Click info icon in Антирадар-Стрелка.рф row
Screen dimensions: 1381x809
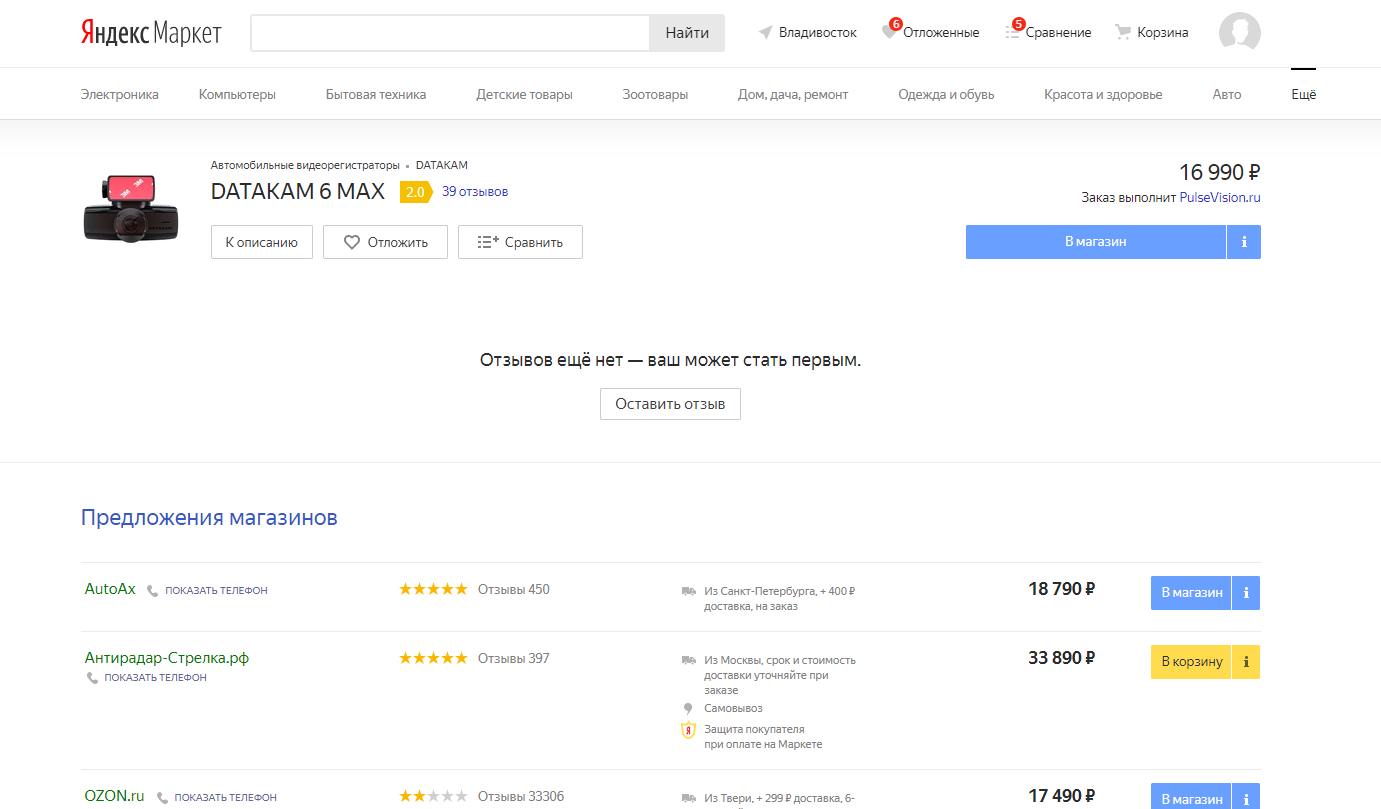tap(1246, 662)
